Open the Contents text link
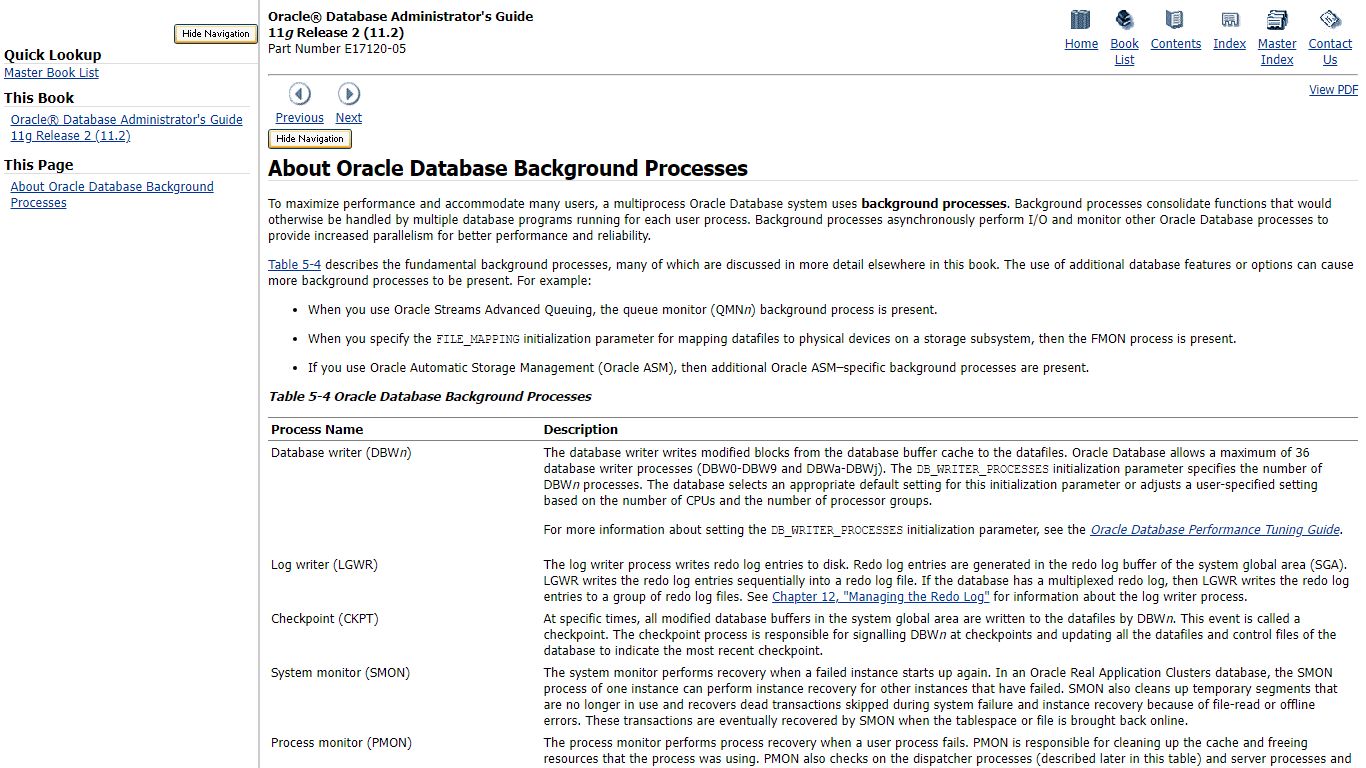Image resolution: width=1366 pixels, height=768 pixels. [x=1175, y=44]
